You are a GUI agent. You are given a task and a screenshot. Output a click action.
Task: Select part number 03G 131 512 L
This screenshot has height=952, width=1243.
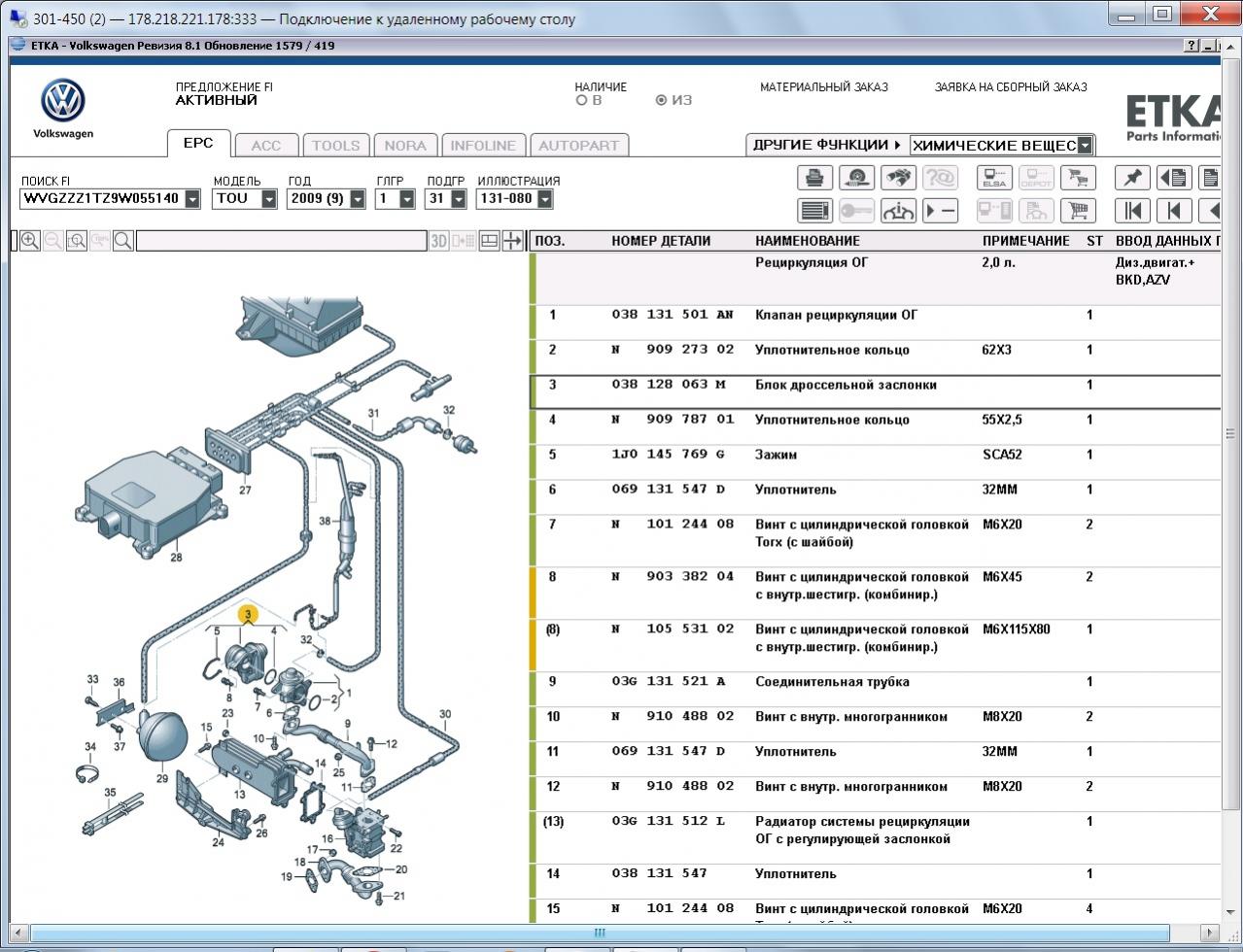(669, 822)
